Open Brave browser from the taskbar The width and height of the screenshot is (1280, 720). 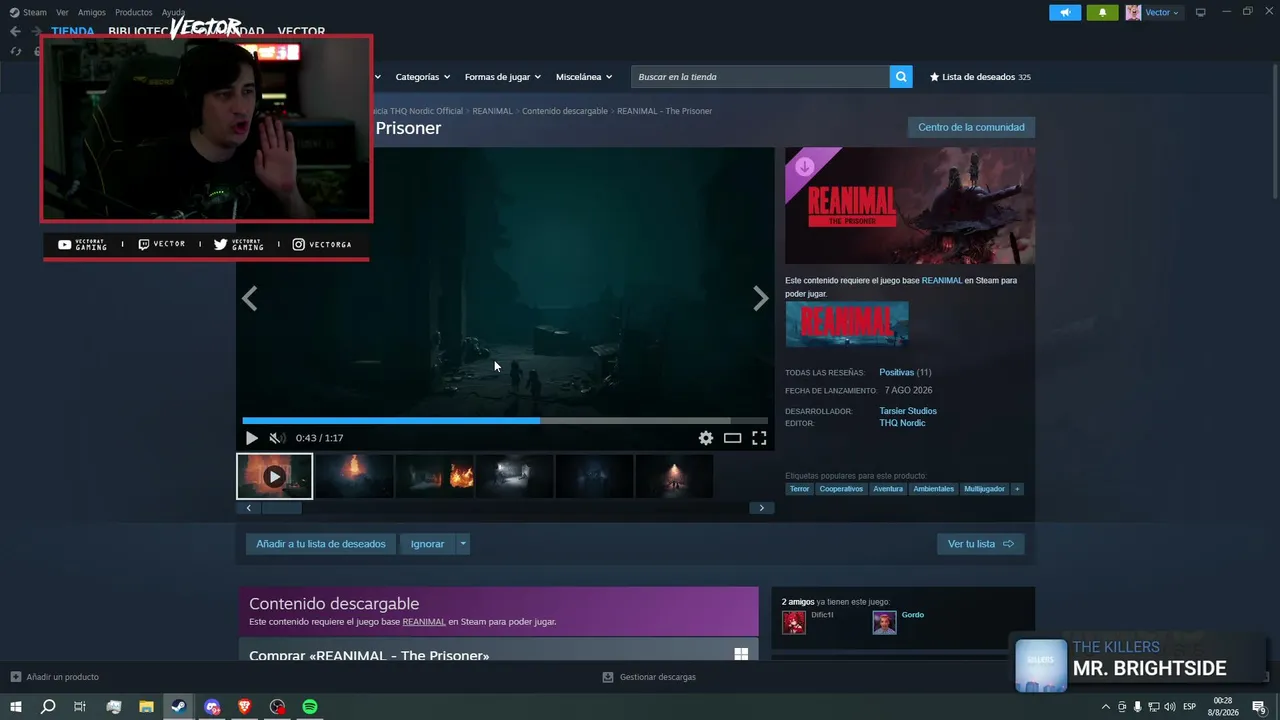[244, 707]
